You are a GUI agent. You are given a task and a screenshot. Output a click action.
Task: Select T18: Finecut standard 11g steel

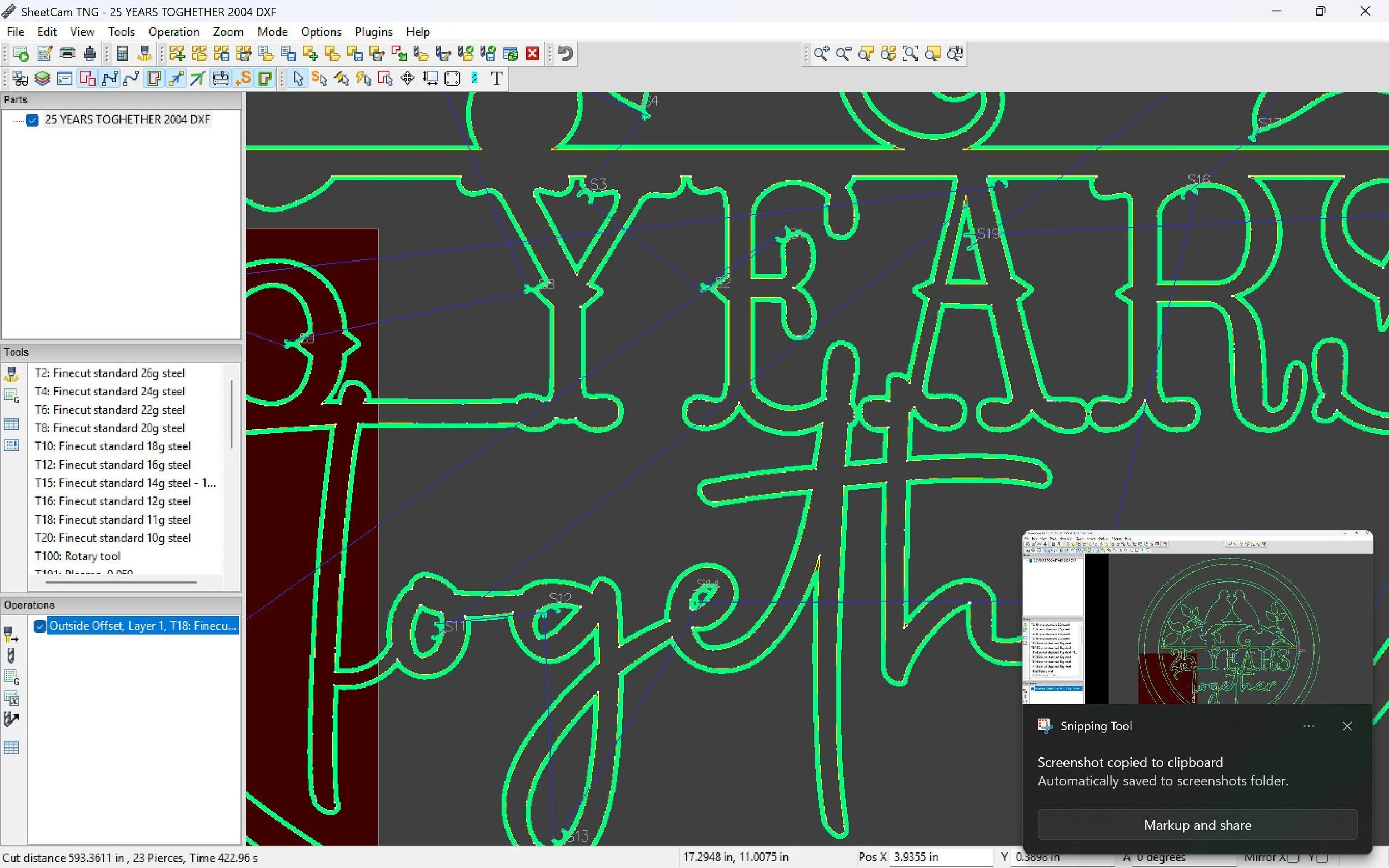(x=113, y=520)
